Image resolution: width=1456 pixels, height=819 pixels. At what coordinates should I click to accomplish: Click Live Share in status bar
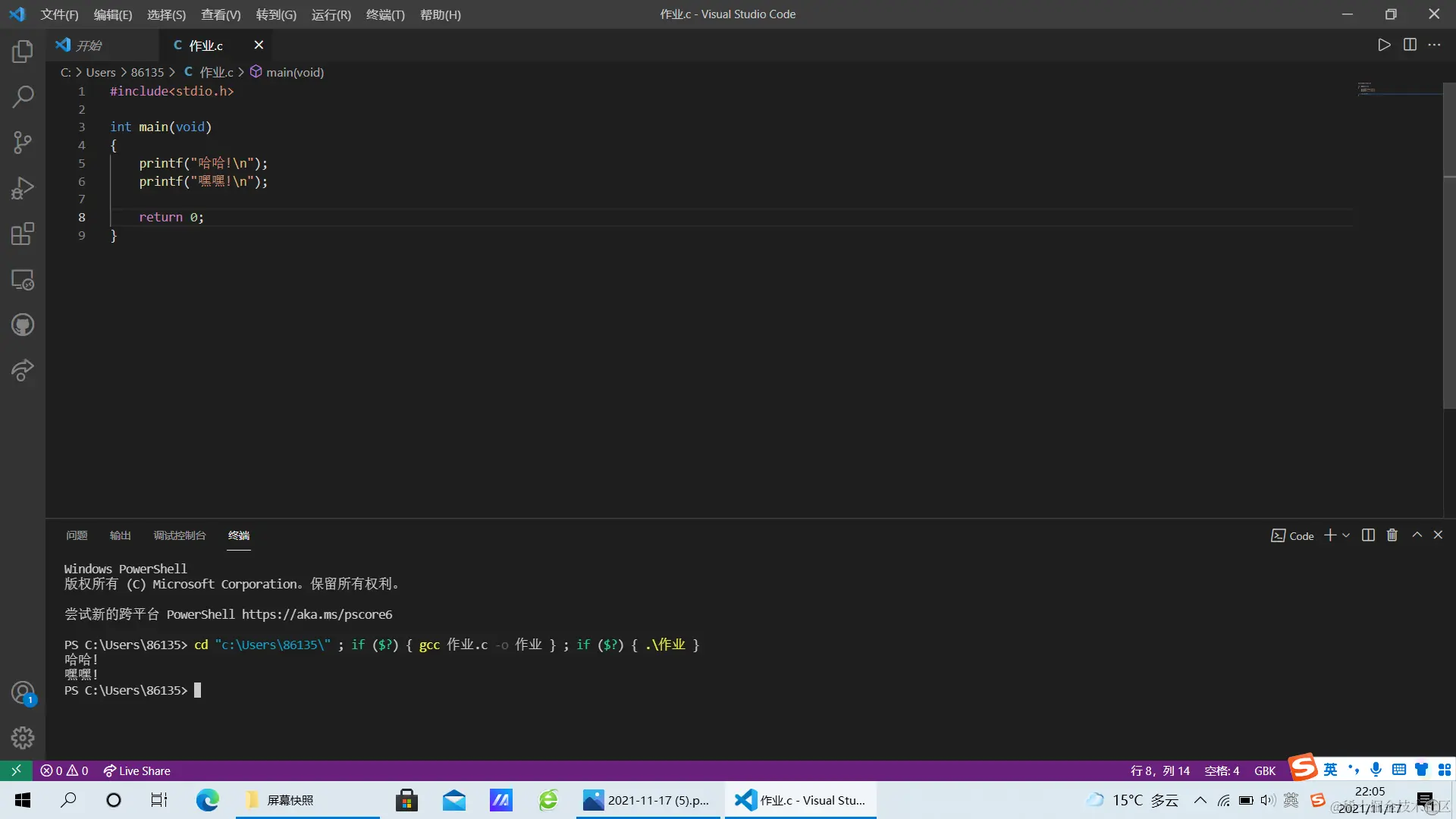click(x=137, y=770)
